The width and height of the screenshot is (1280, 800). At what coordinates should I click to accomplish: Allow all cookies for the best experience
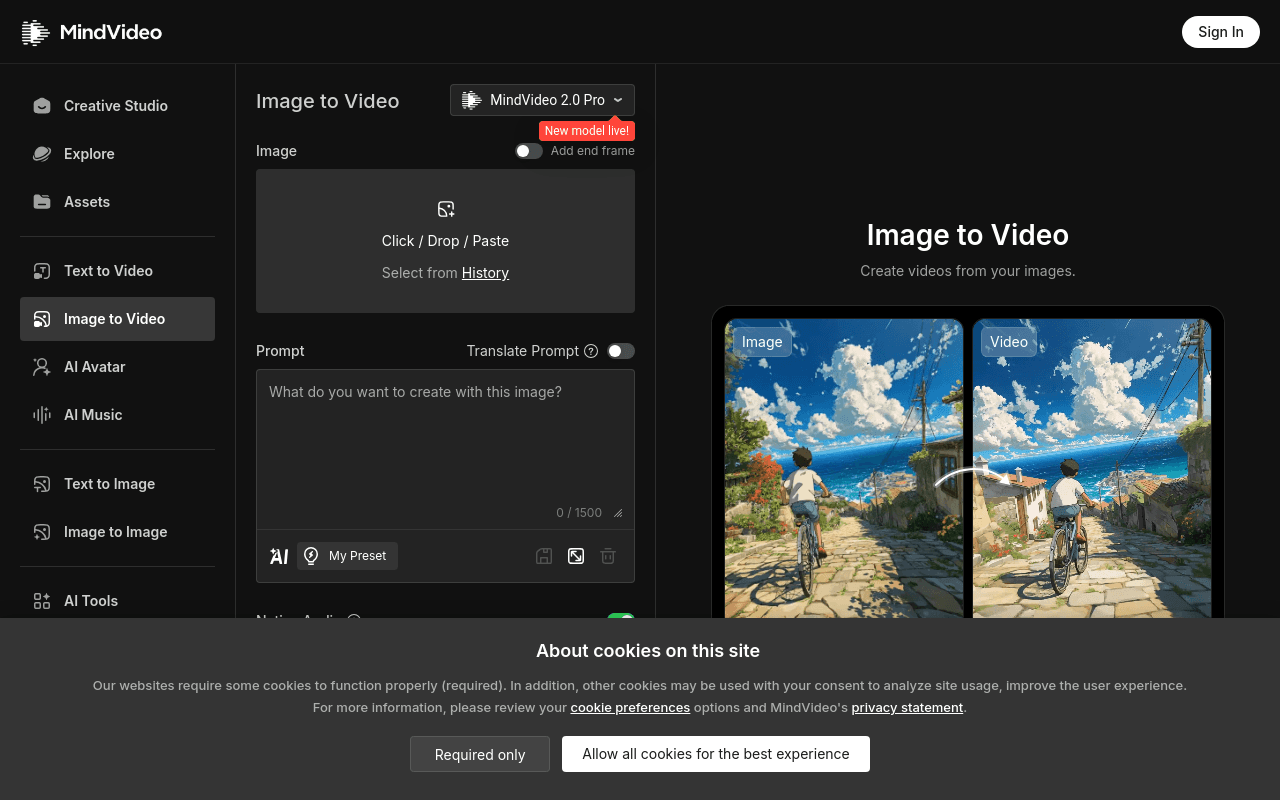pos(716,754)
